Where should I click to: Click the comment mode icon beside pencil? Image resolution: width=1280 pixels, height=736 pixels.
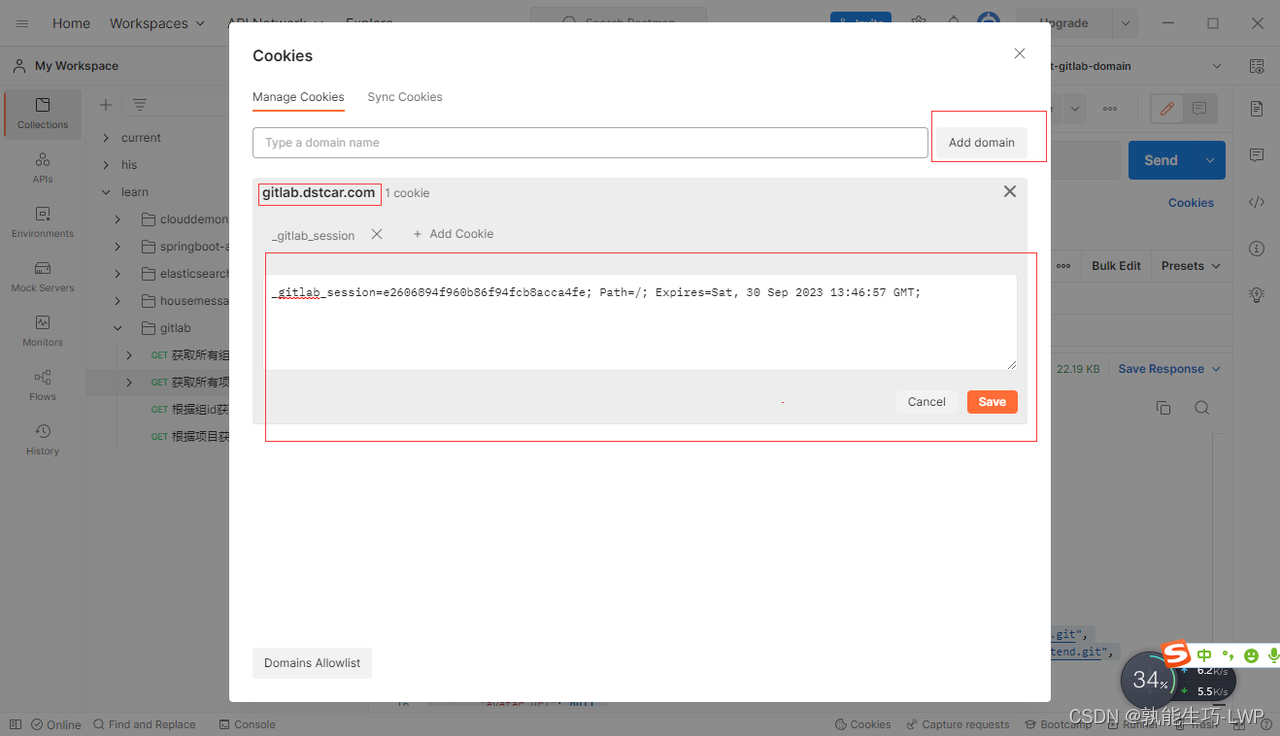point(1200,108)
